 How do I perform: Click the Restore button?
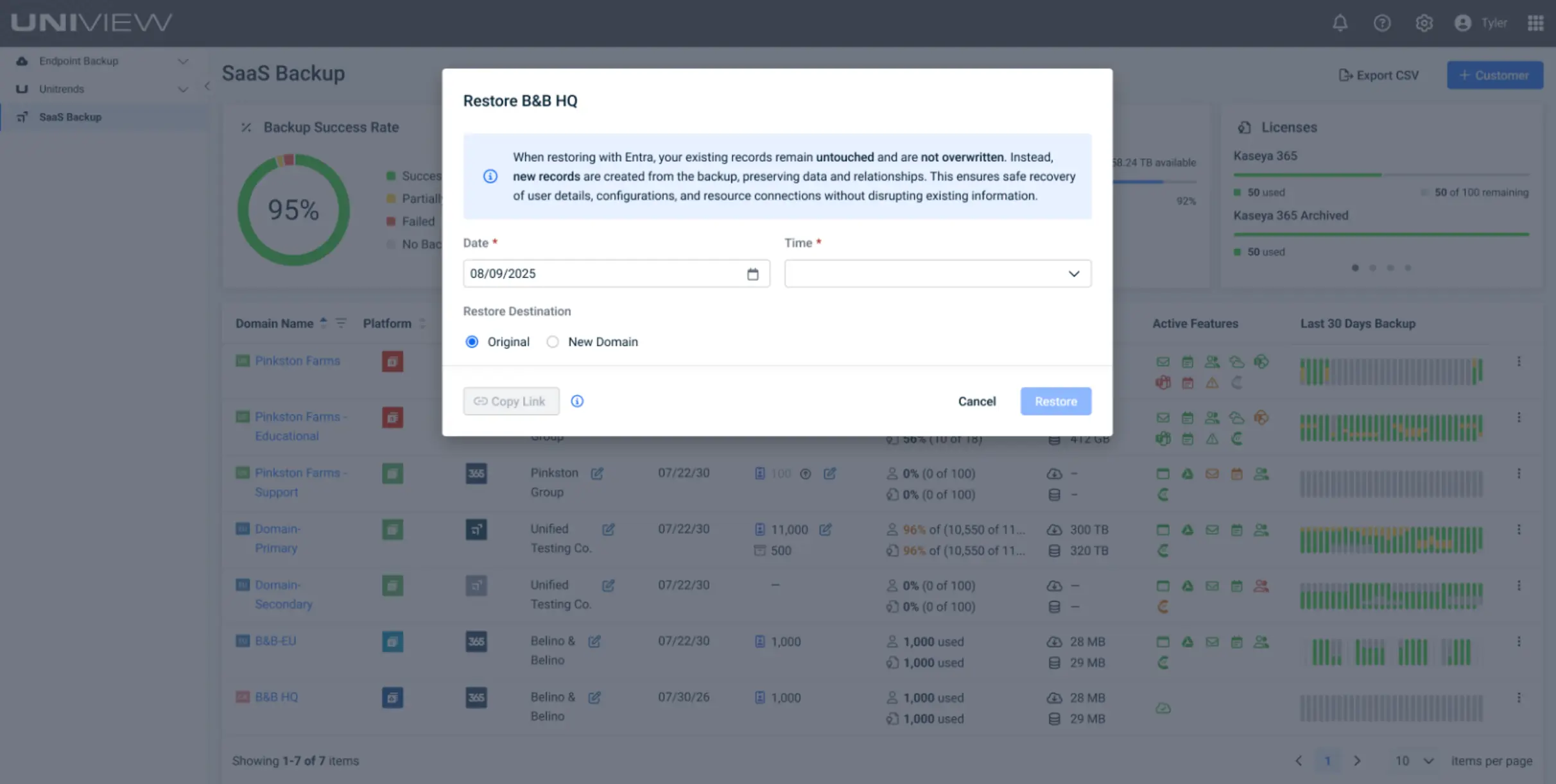pyautogui.click(x=1055, y=401)
